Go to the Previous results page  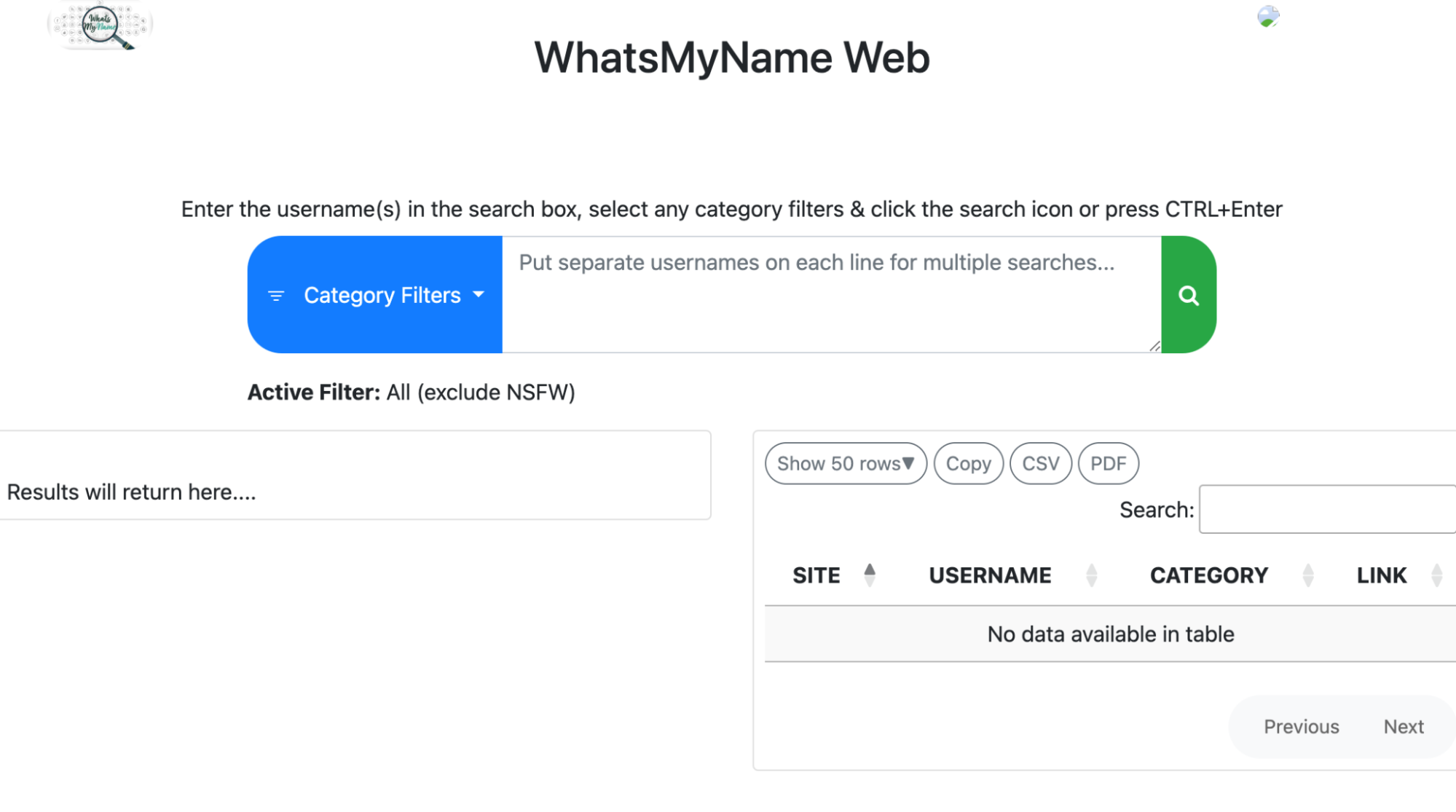1302,726
